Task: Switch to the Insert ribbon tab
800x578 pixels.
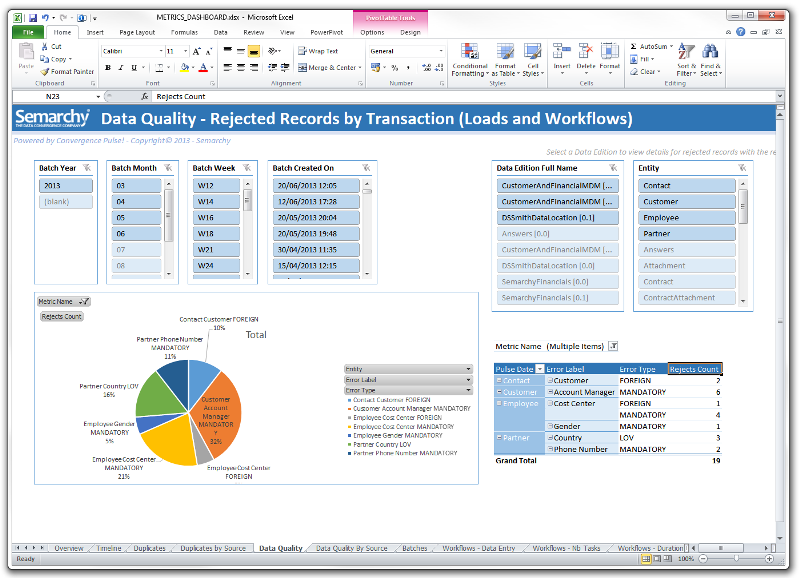Action: point(95,32)
